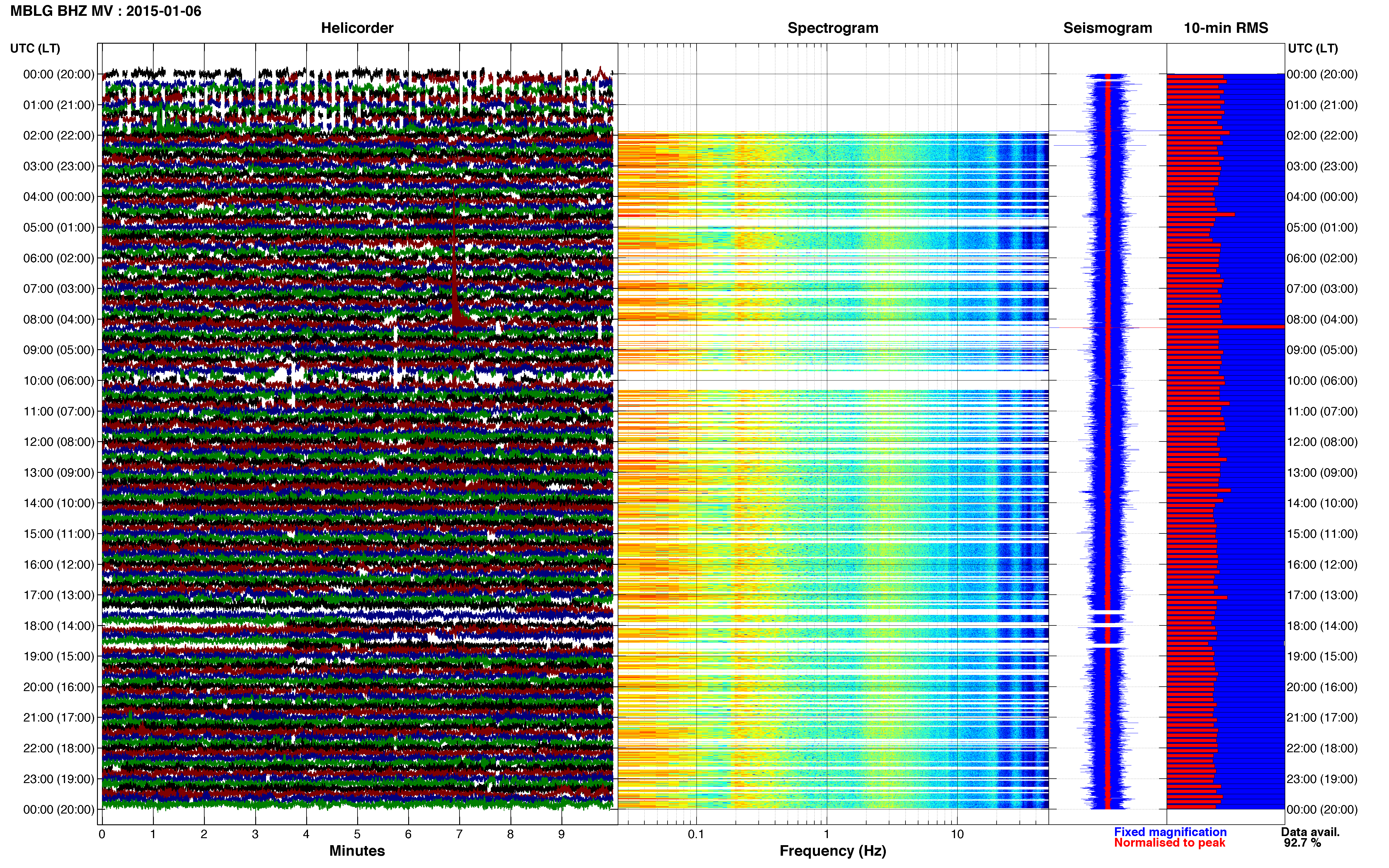Click the left-axis '03:00 (23:00)' time label
The width and height of the screenshot is (1389, 868).
(x=59, y=166)
